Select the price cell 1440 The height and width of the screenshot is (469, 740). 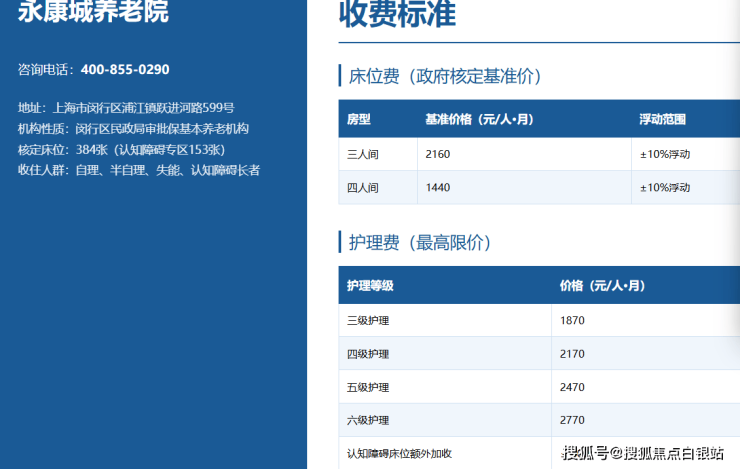click(438, 188)
